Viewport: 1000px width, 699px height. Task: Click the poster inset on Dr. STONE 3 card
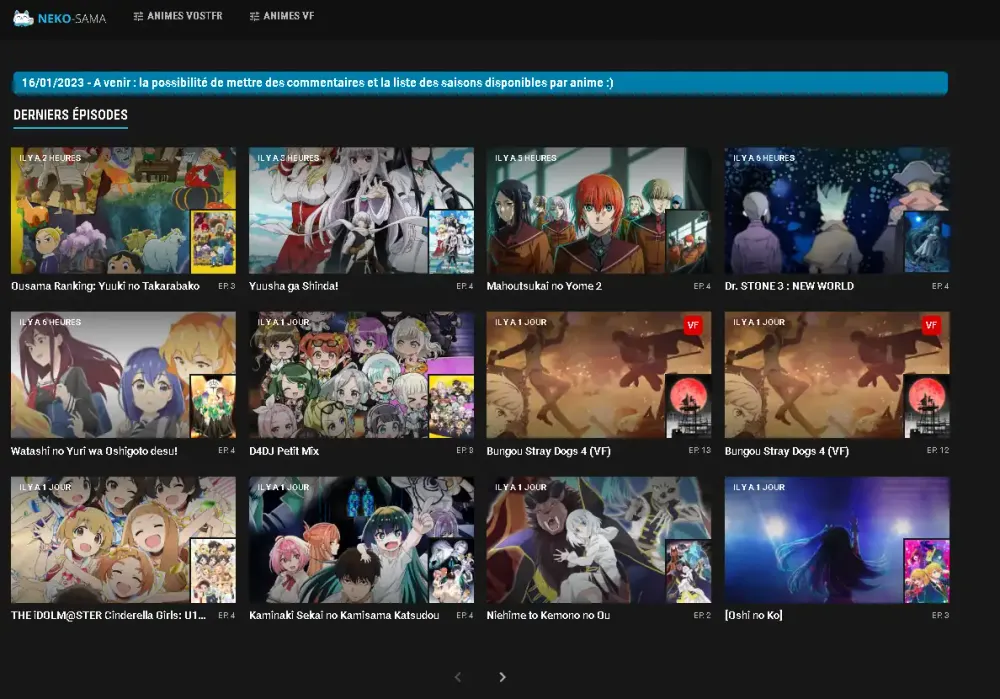point(927,242)
